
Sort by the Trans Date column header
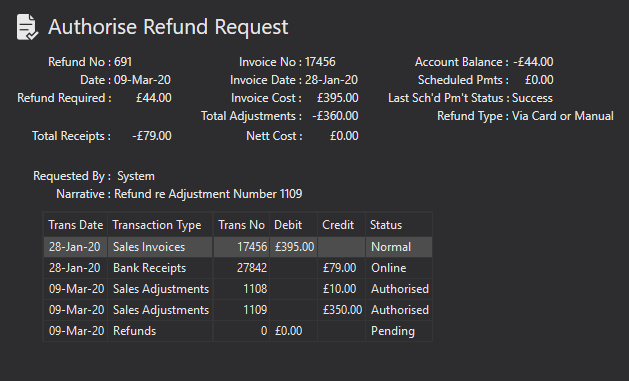[x=75, y=225]
